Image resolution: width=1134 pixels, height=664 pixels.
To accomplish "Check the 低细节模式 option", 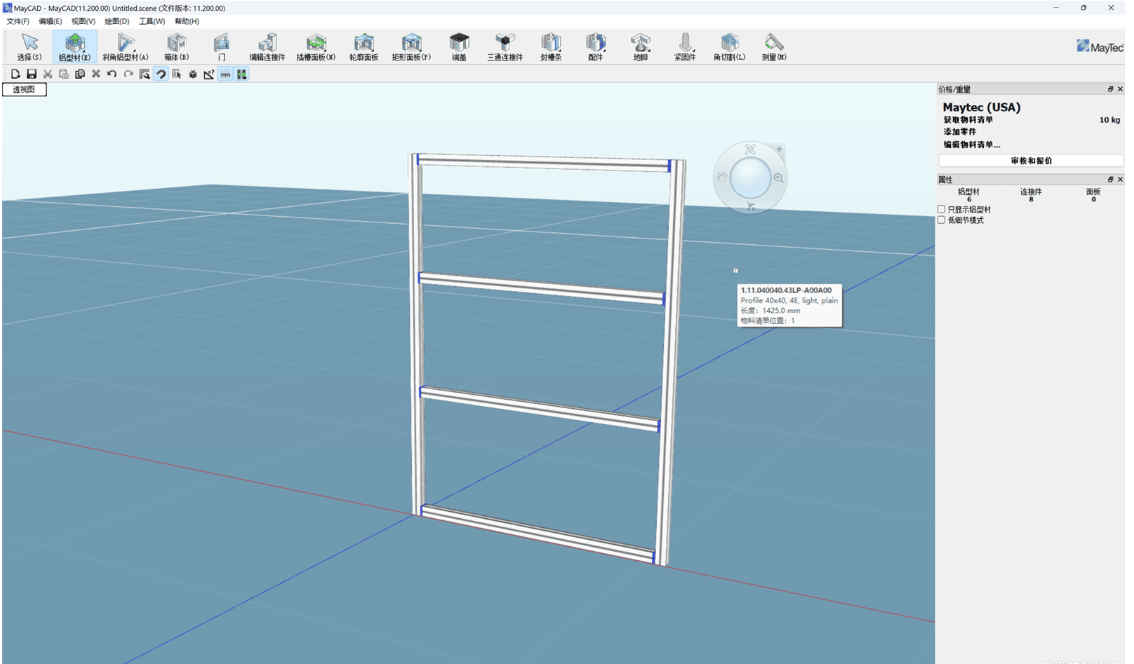I will tap(940, 220).
